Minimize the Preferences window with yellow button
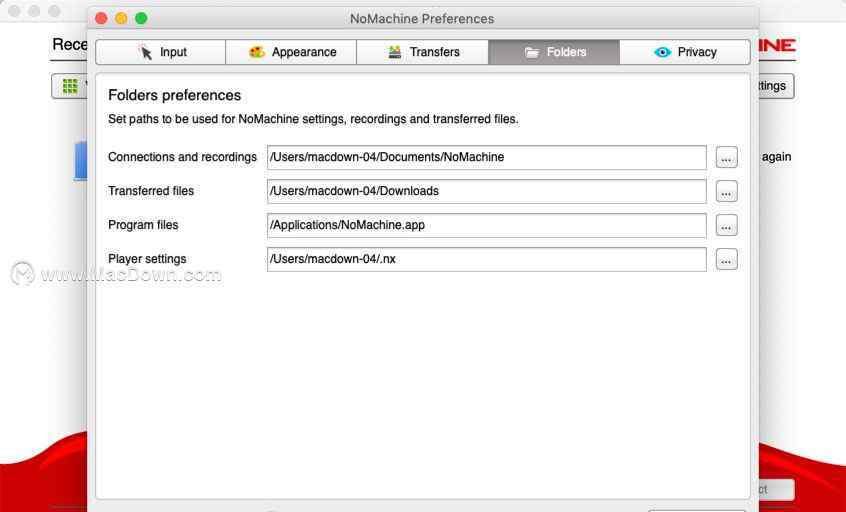This screenshot has height=512, width=846. point(121,18)
